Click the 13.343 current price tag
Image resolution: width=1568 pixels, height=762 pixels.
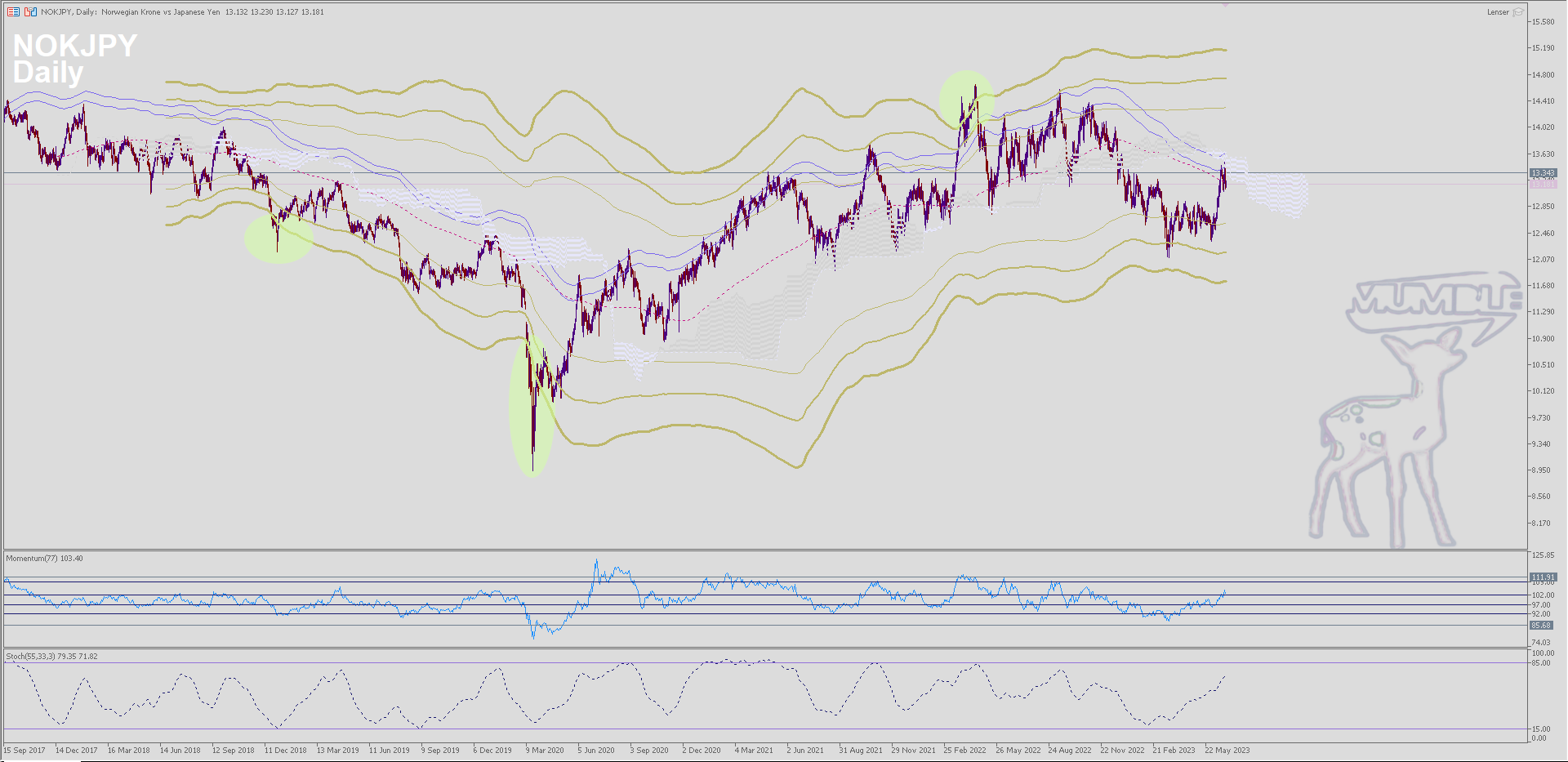(1543, 173)
